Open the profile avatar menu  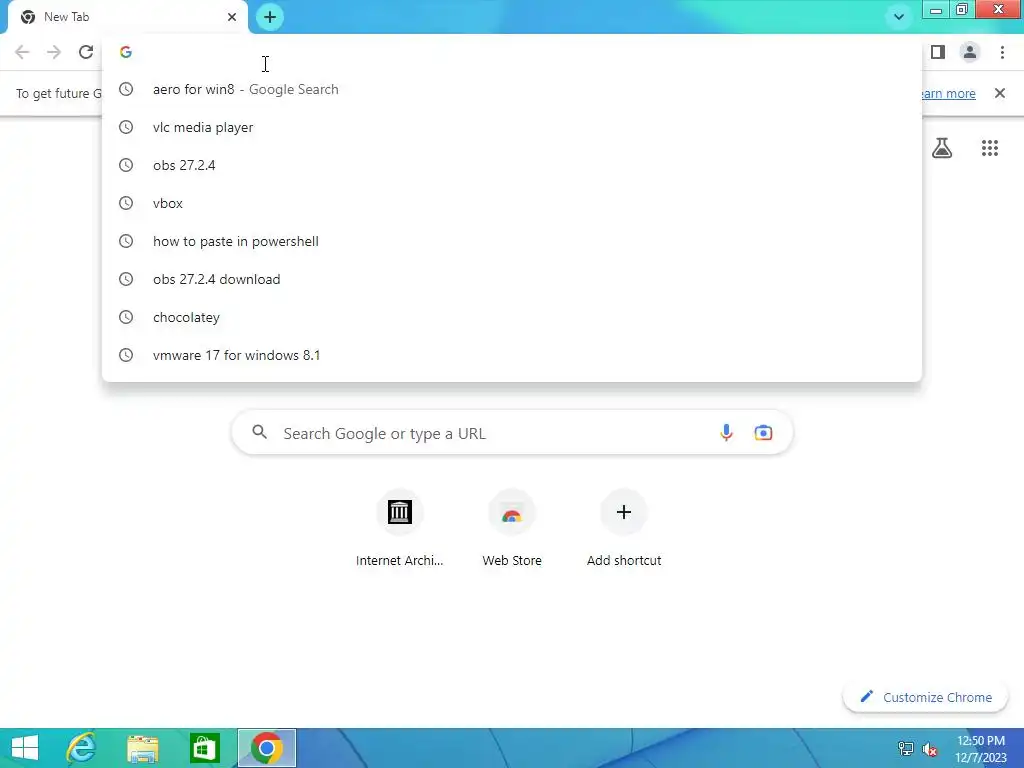pos(970,52)
